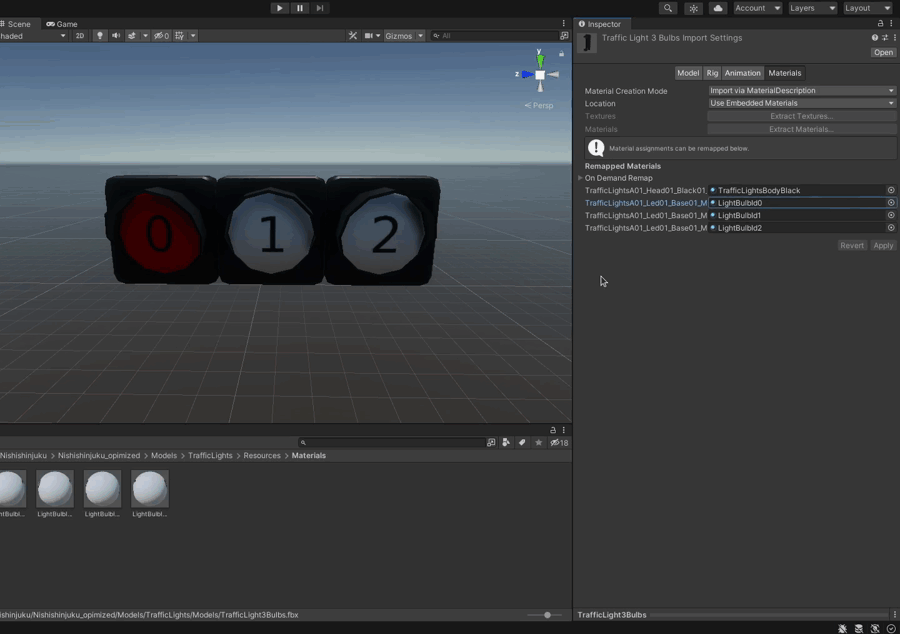Screen dimensions: 900x634
Task: Expand the On Demand Remap section
Action: 581,177
